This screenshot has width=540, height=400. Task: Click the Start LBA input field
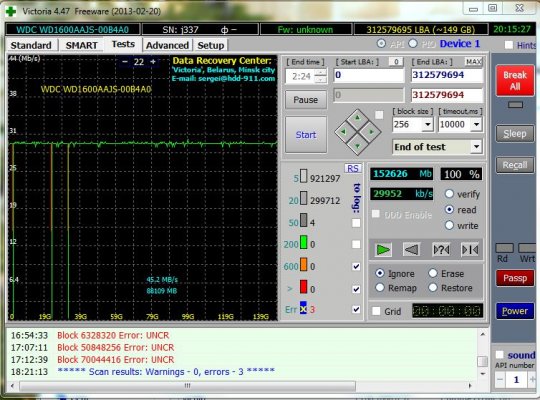click(x=368, y=75)
